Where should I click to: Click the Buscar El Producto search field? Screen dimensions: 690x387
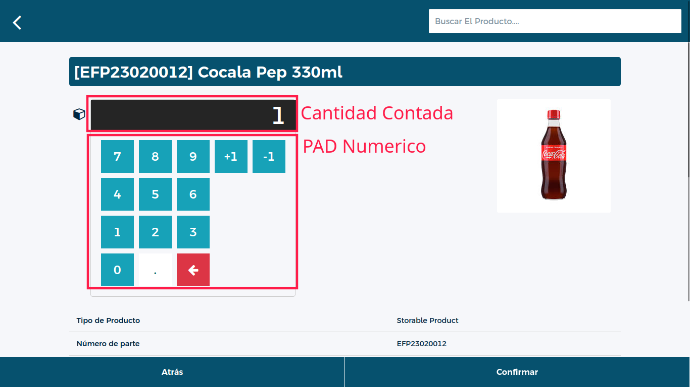[555, 21]
